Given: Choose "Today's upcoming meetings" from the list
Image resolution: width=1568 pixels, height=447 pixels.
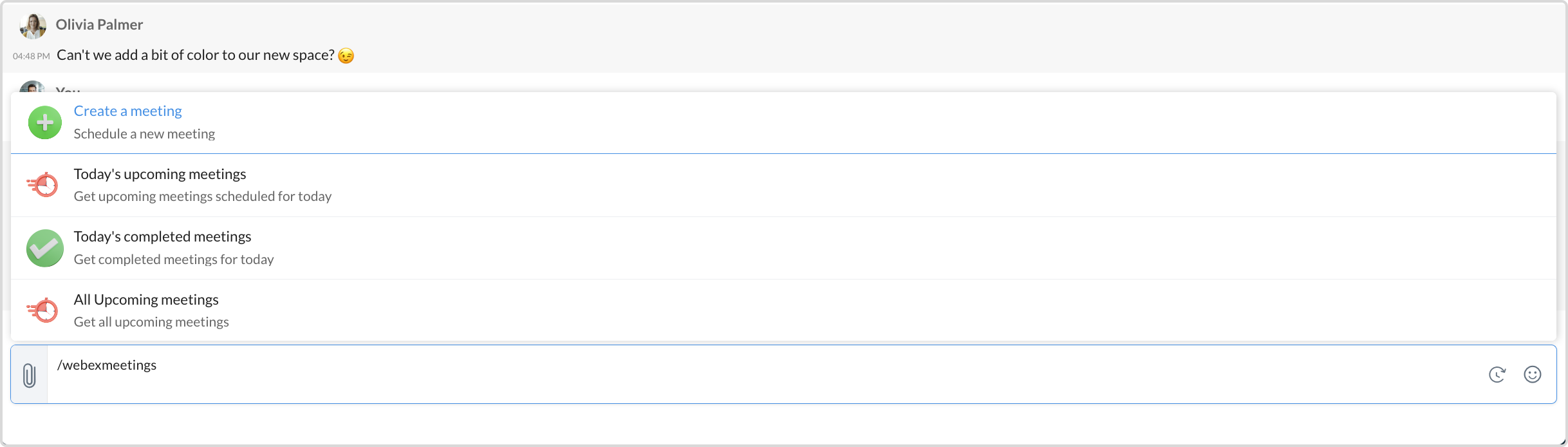Looking at the screenshot, I should [x=160, y=174].
